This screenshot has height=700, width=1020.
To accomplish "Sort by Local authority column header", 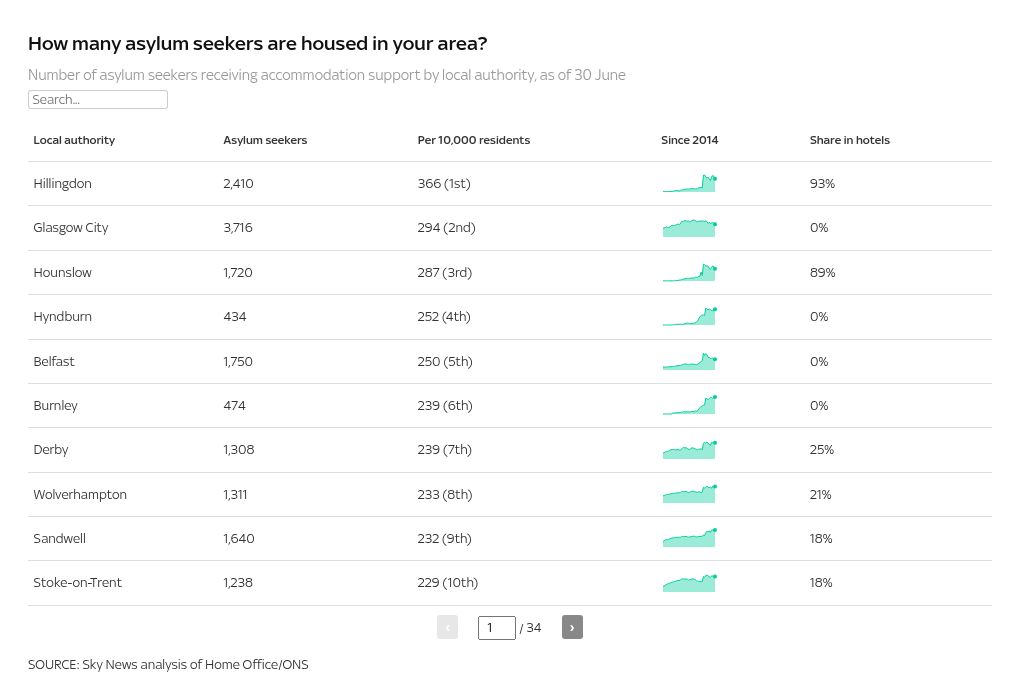I will tap(74, 140).
